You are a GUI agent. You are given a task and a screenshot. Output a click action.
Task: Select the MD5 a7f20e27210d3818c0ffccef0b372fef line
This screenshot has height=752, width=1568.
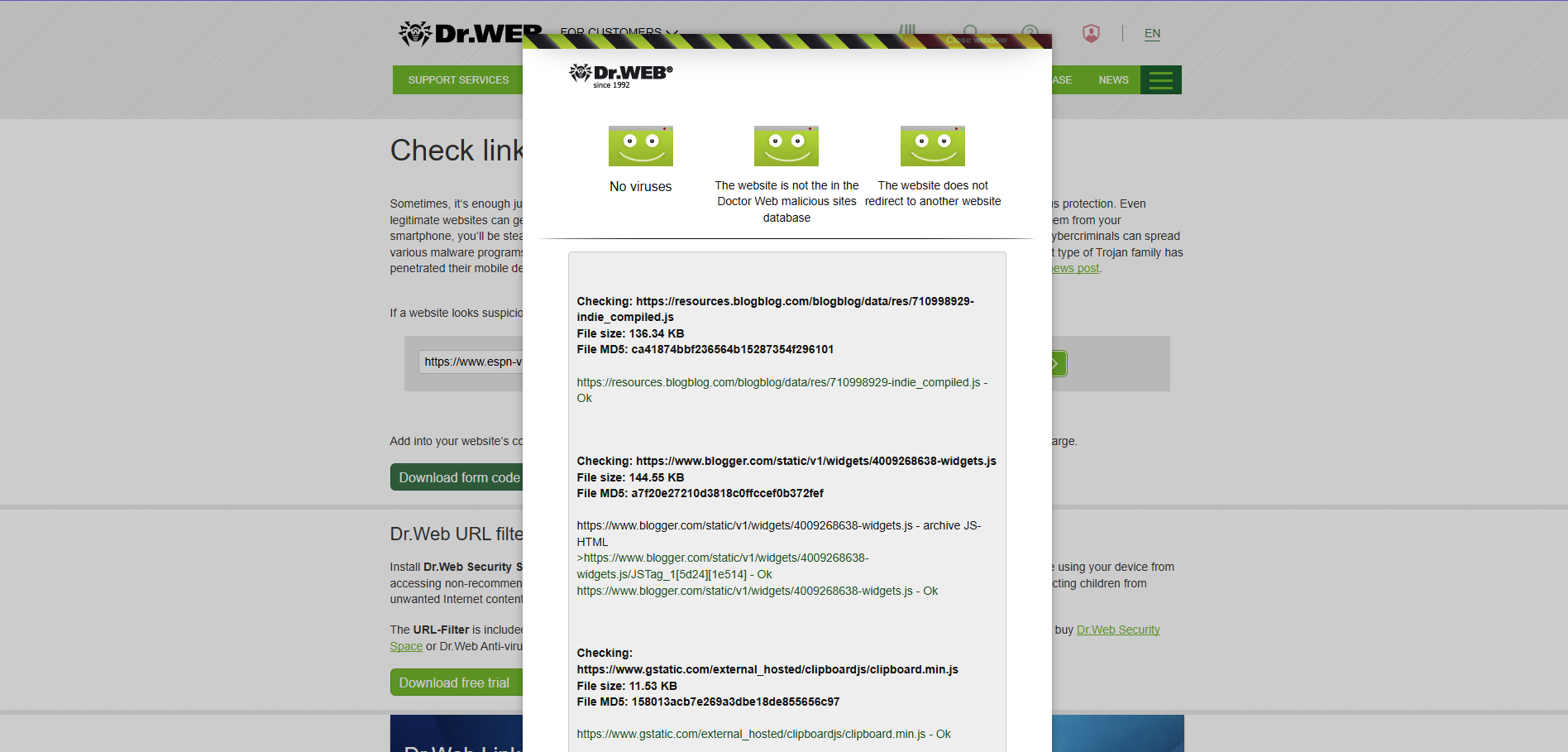pyautogui.click(x=700, y=493)
